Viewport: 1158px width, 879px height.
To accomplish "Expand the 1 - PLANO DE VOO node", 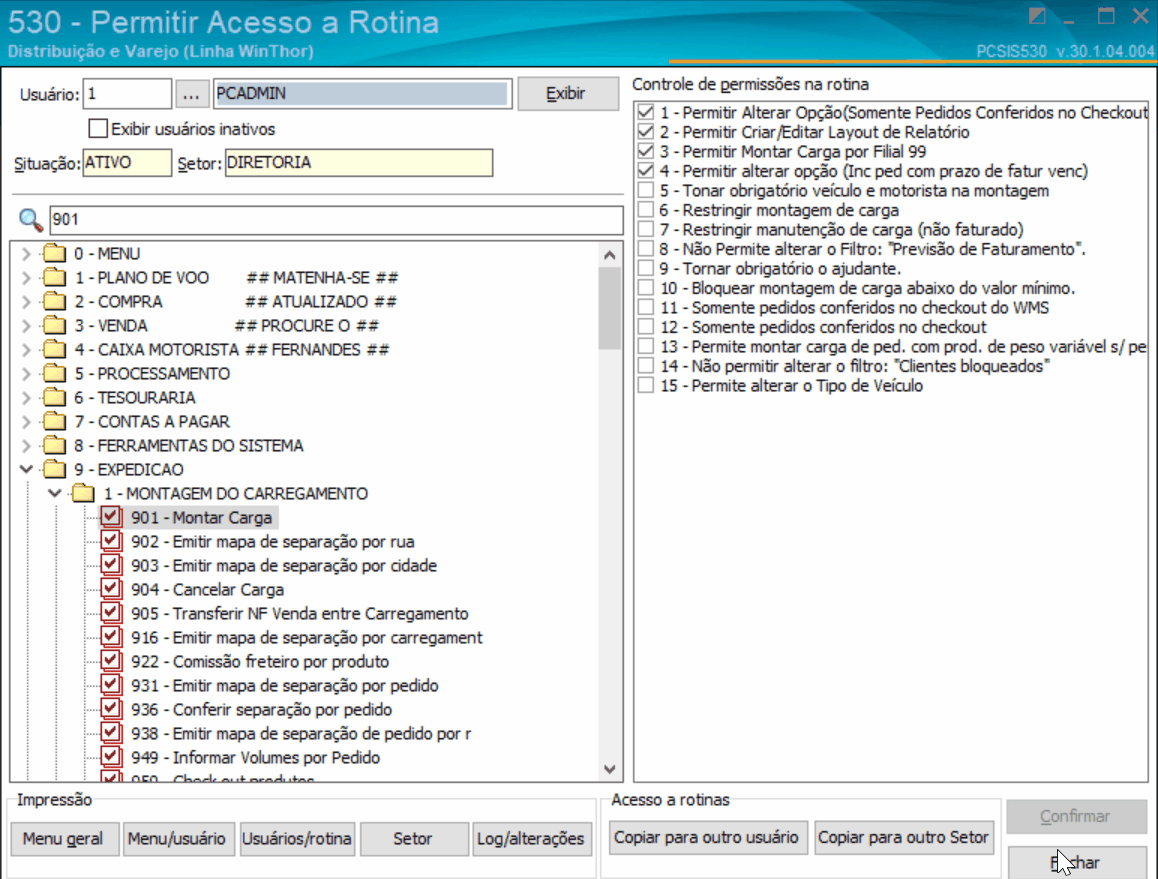I will pos(26,278).
